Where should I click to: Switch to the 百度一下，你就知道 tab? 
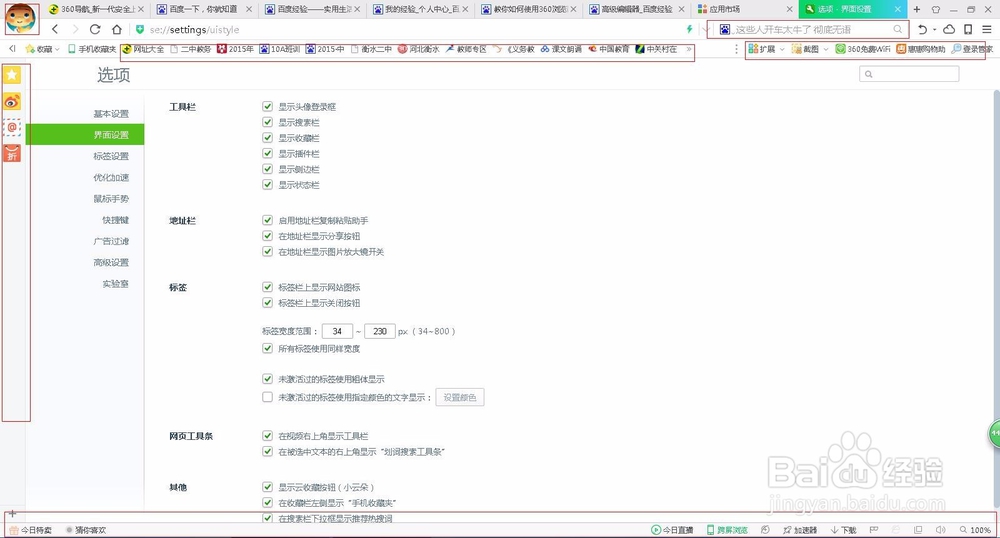click(x=203, y=9)
